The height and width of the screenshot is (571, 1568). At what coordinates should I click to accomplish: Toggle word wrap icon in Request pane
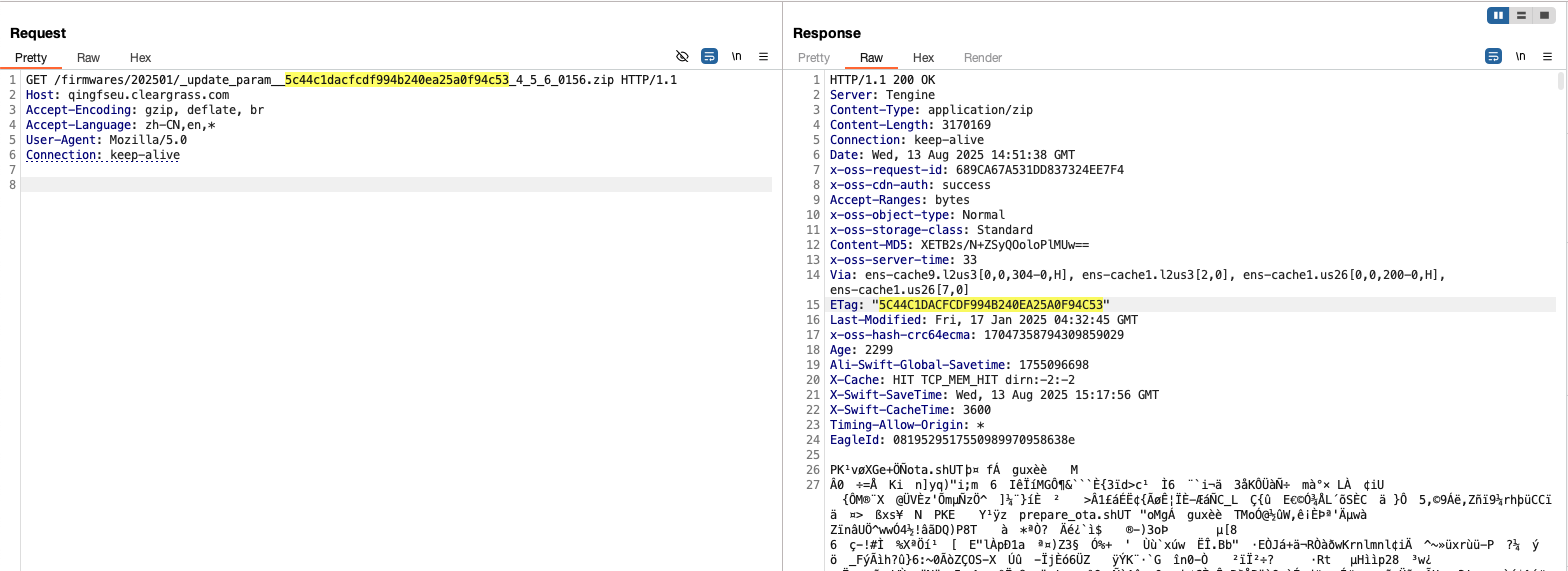point(709,57)
